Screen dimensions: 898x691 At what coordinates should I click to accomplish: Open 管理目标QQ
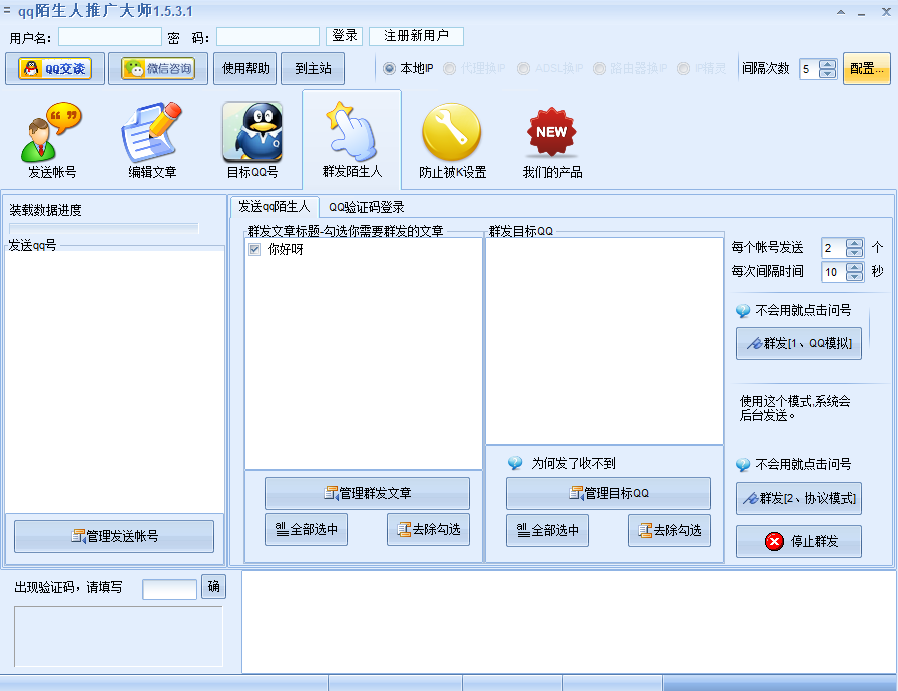(x=608, y=493)
